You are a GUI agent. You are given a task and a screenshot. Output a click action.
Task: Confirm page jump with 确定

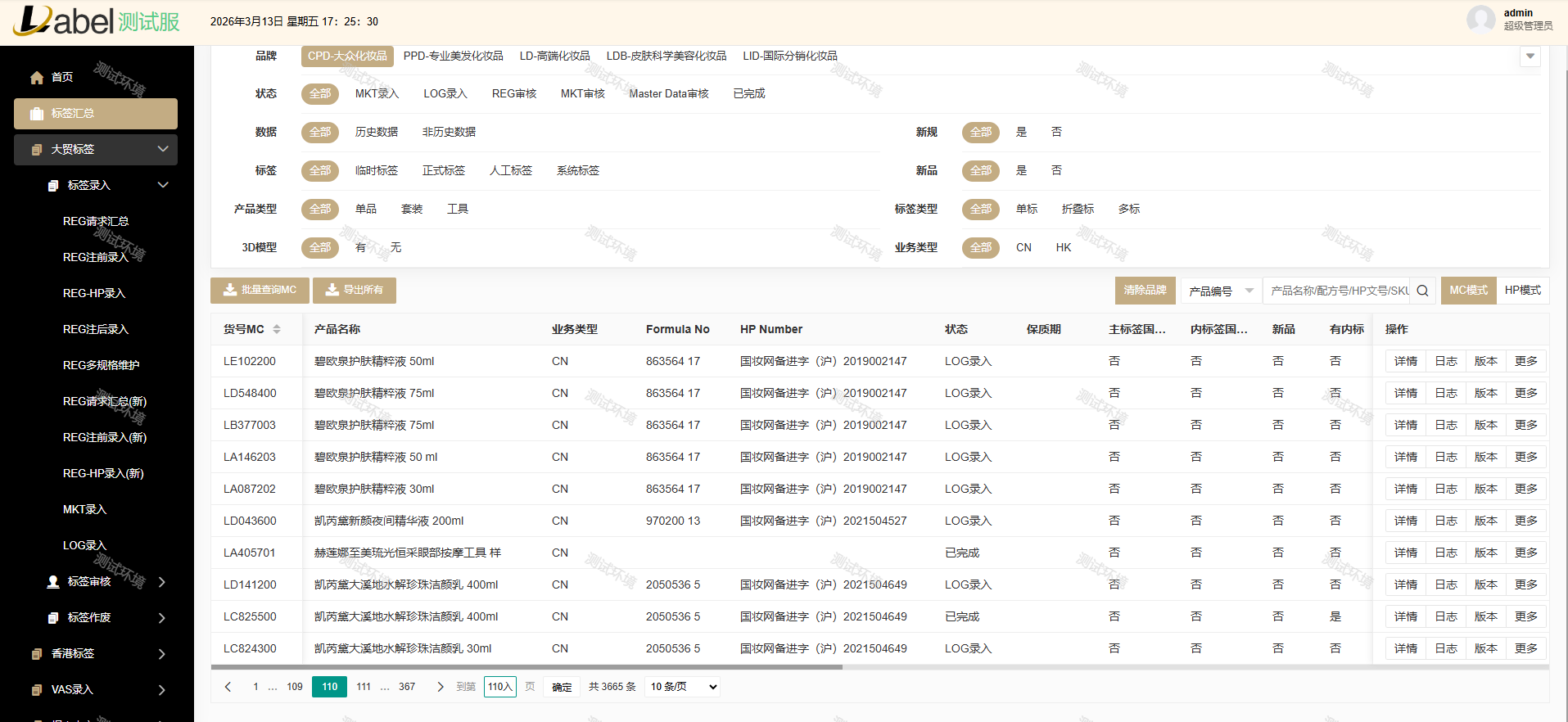coord(562,687)
